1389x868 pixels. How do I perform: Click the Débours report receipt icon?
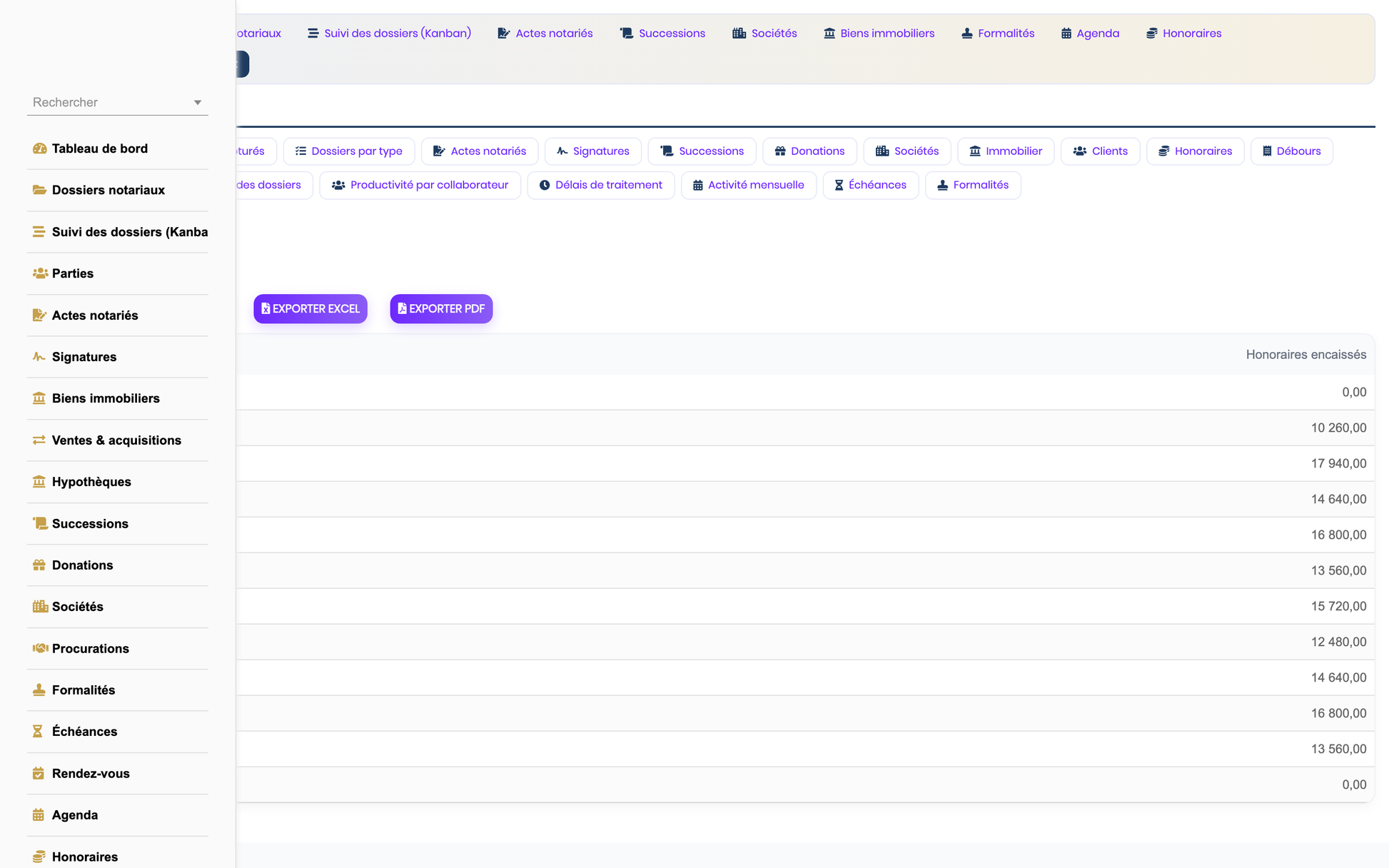[x=1267, y=151]
